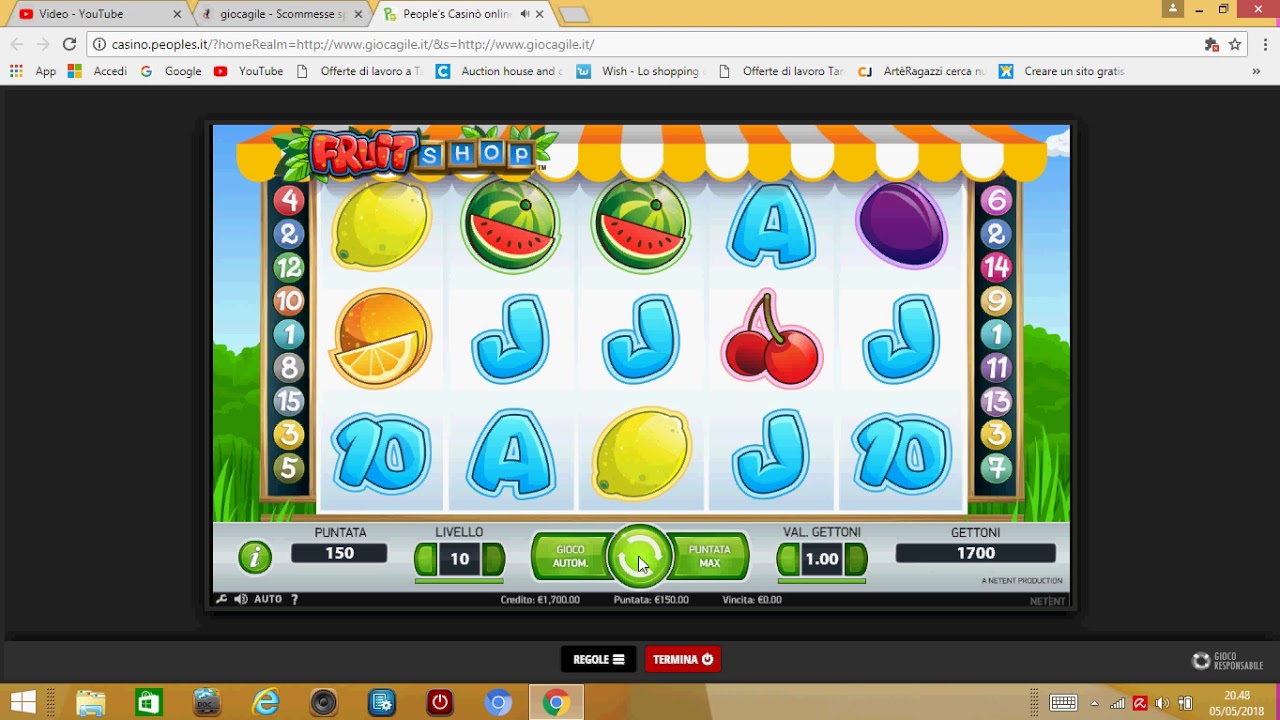The height and width of the screenshot is (720, 1280).
Task: Click the cherry symbol on reel four
Action: [771, 340]
